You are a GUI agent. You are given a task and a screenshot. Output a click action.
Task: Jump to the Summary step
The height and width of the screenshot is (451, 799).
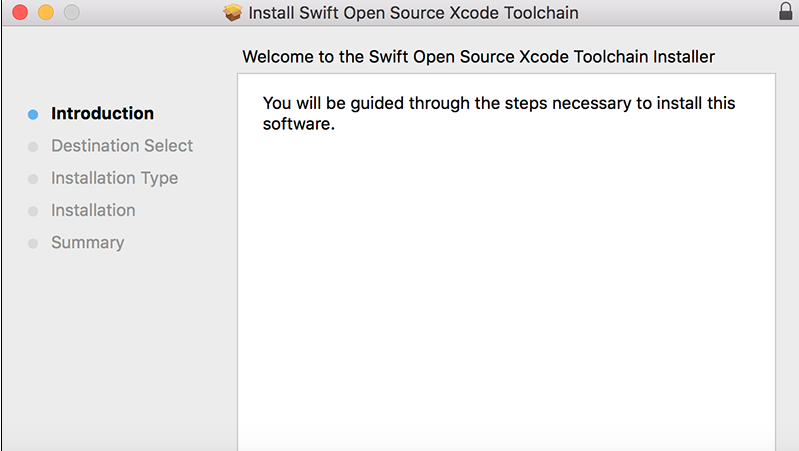click(x=88, y=242)
